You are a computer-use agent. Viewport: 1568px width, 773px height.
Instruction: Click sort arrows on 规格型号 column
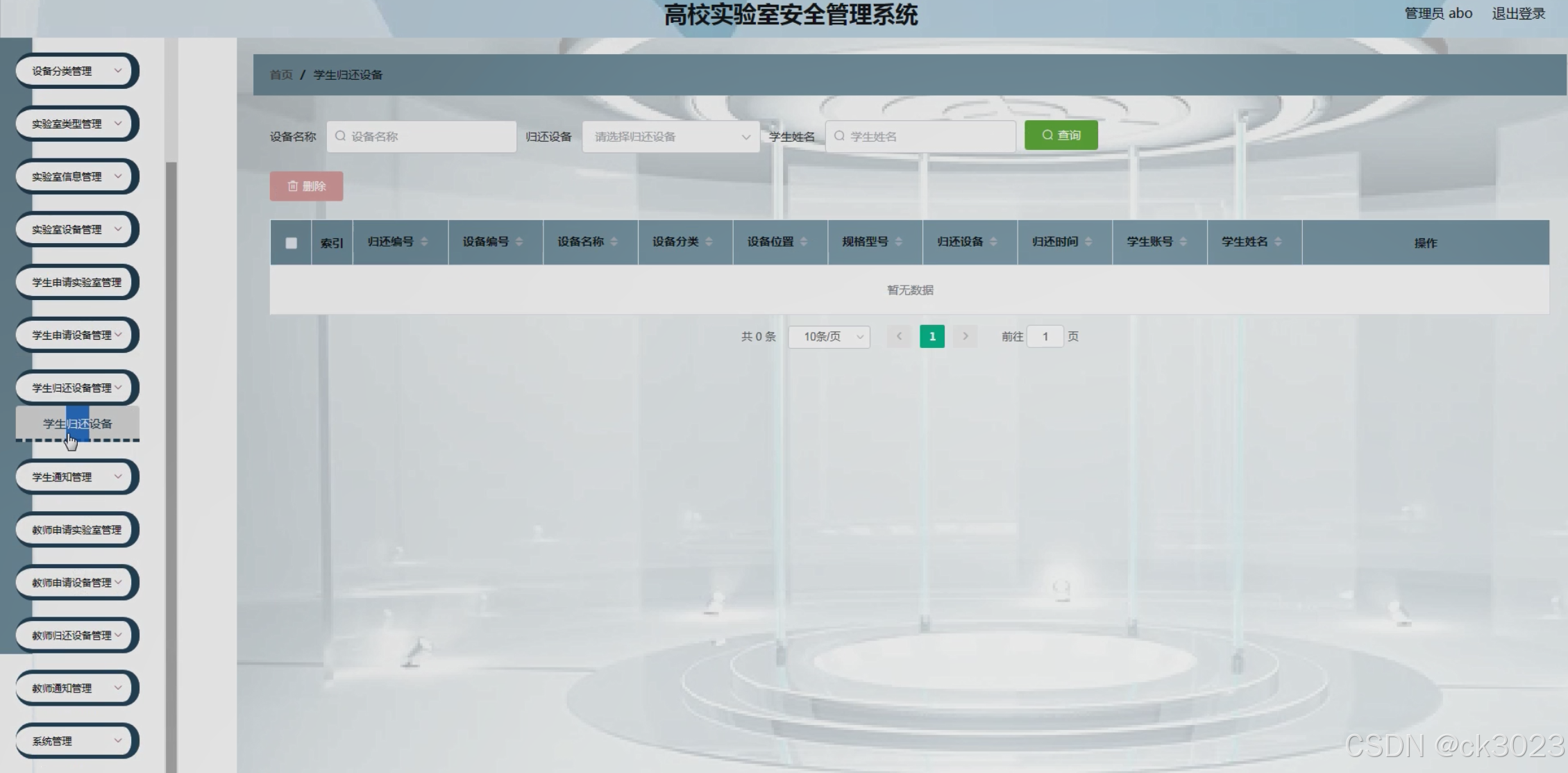(898, 242)
